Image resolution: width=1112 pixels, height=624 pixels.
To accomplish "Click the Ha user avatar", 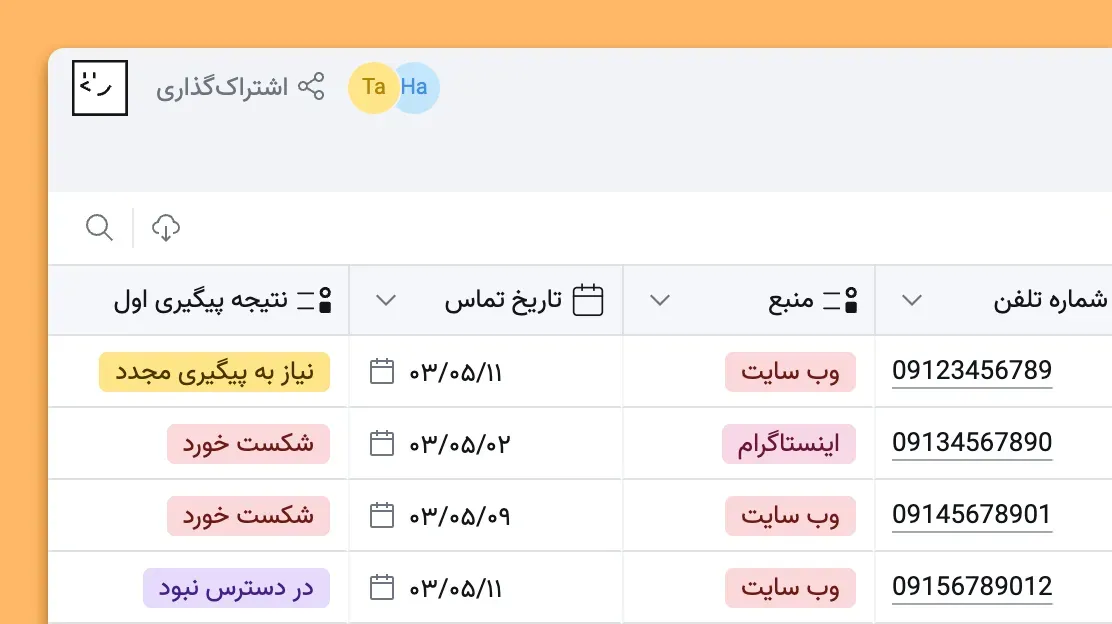I will (x=415, y=87).
